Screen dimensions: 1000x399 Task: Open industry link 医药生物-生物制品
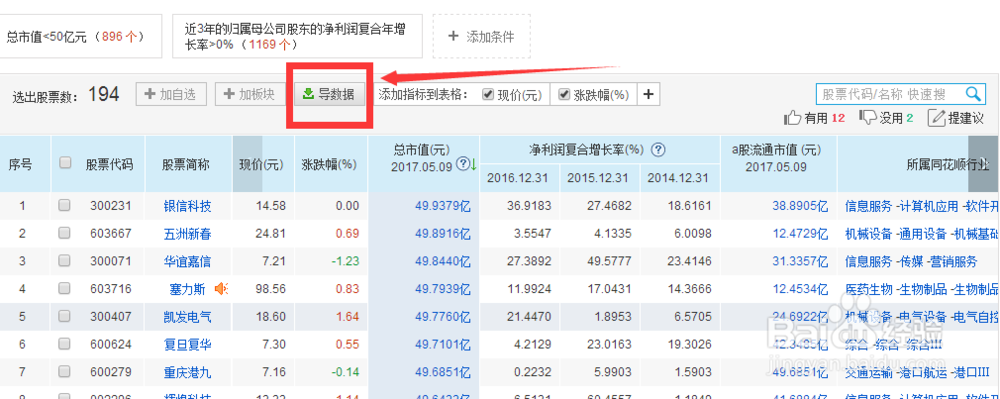click(922, 289)
